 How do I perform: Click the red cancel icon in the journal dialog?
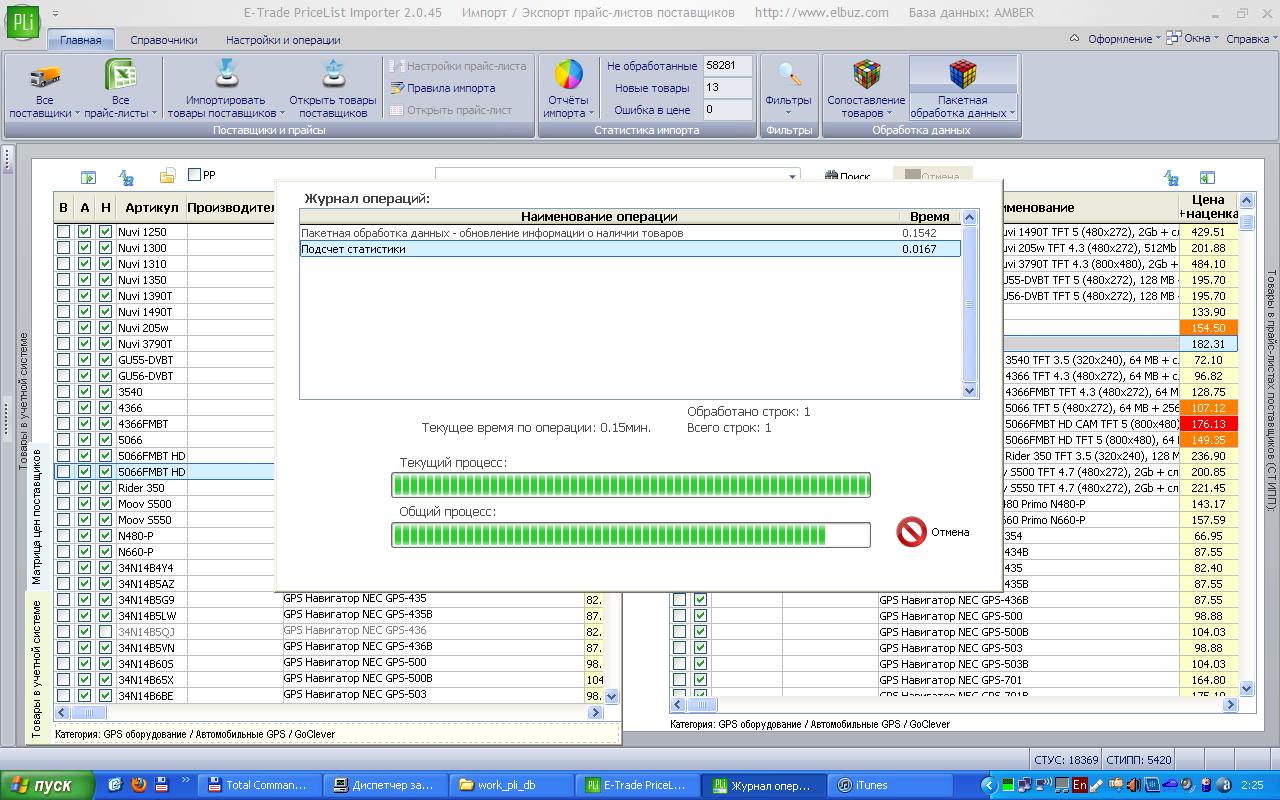(911, 531)
